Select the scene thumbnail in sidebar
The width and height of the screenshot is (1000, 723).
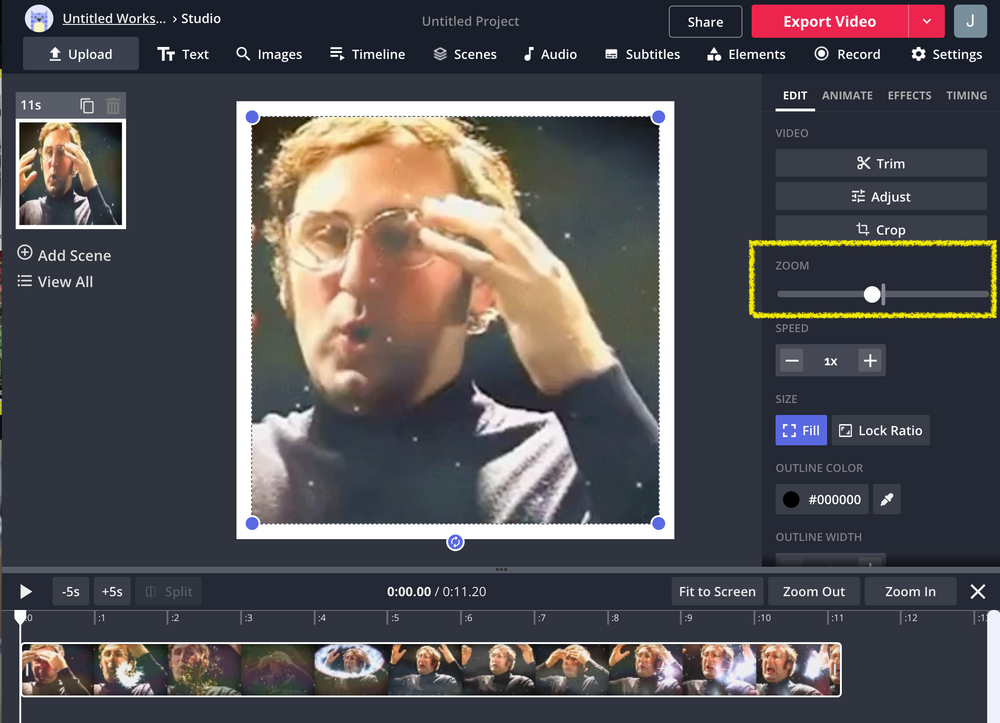(70, 172)
